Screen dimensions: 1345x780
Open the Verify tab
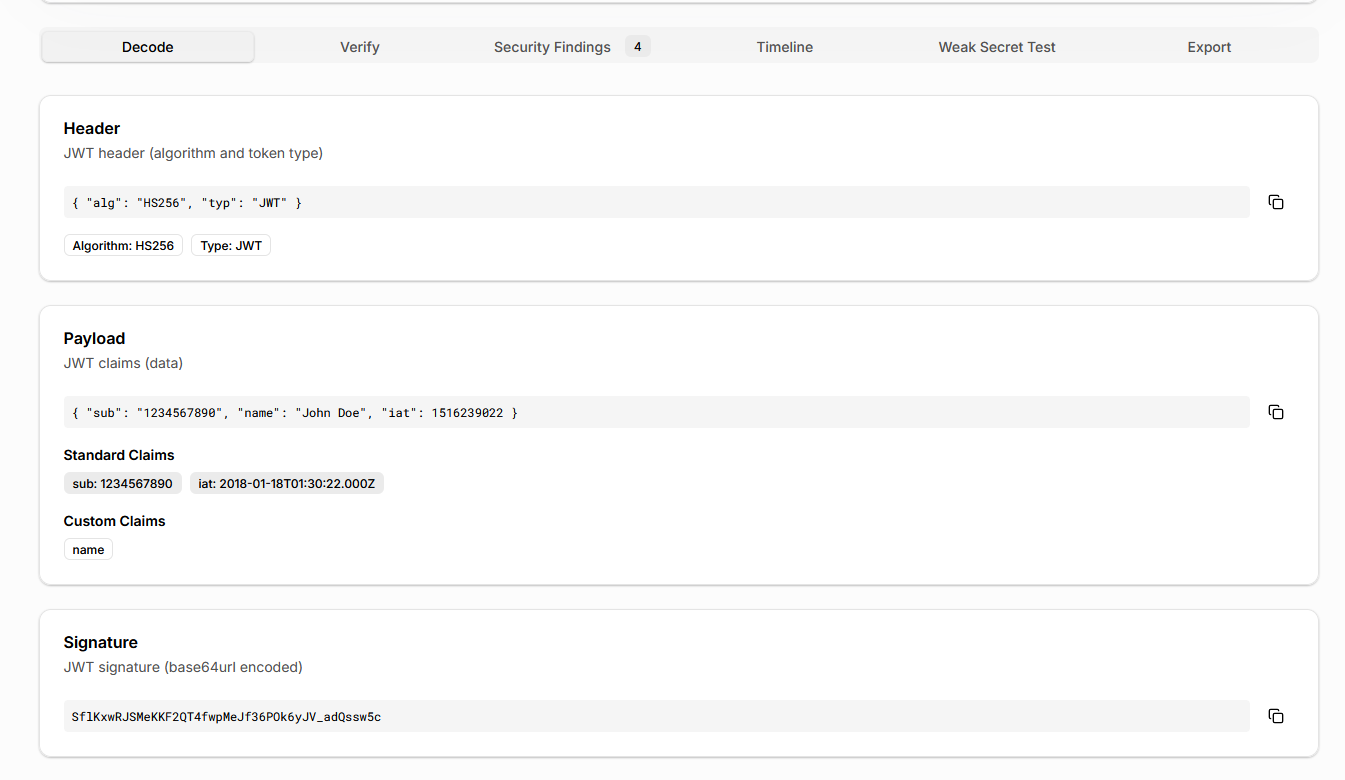(360, 47)
